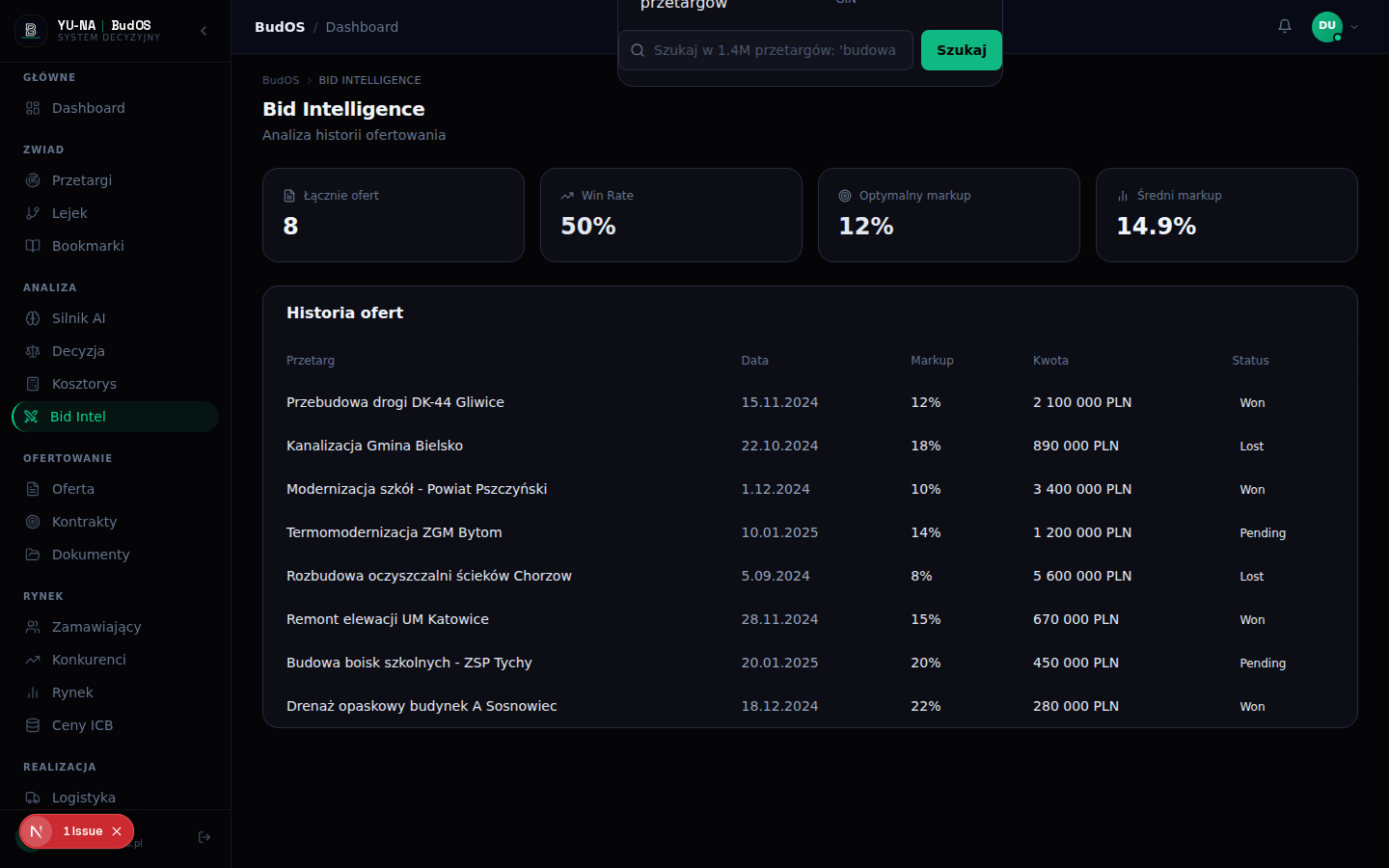Click the date 18.12.2024 cell
The height and width of the screenshot is (868, 1389).
(x=779, y=706)
